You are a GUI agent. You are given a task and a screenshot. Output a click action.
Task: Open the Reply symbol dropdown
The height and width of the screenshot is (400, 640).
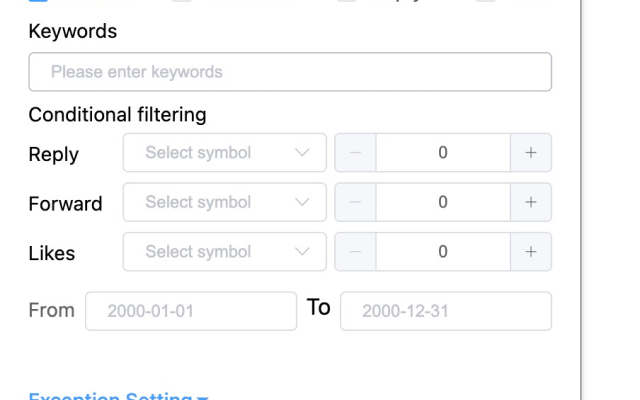224,153
